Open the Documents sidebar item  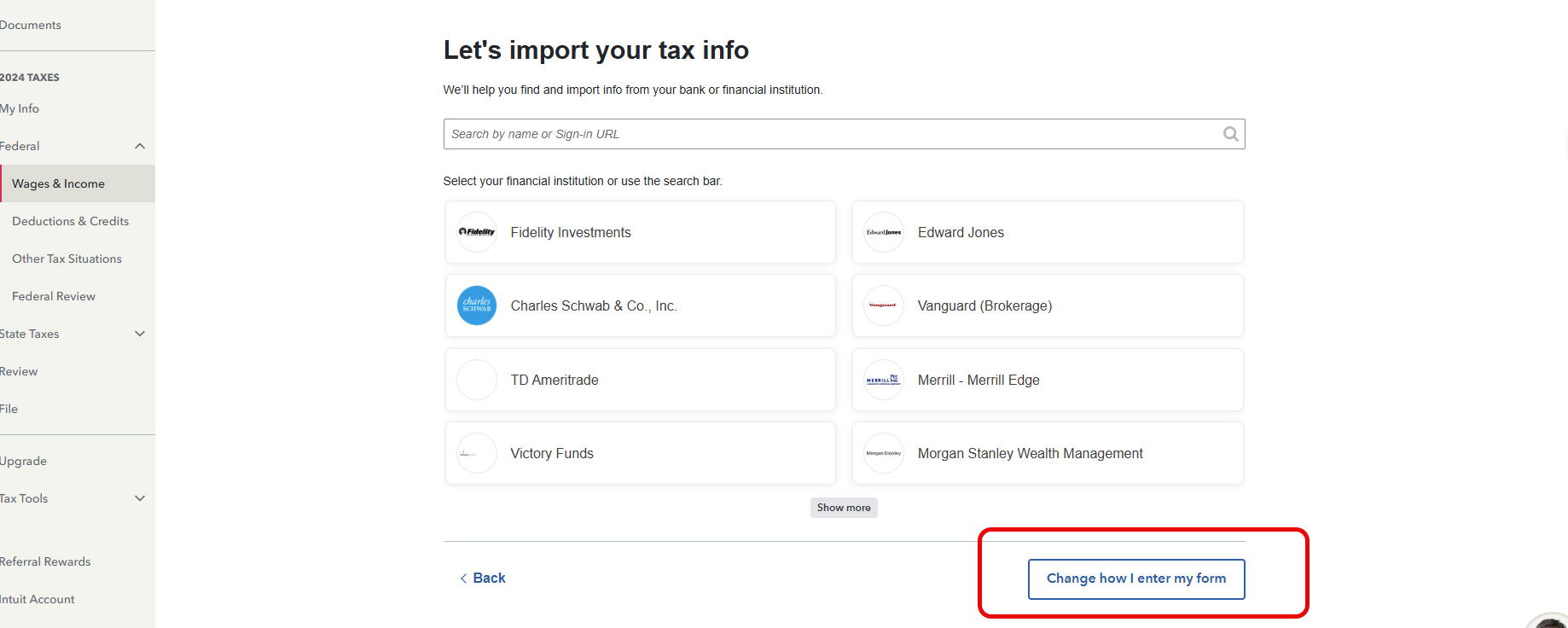[x=30, y=25]
